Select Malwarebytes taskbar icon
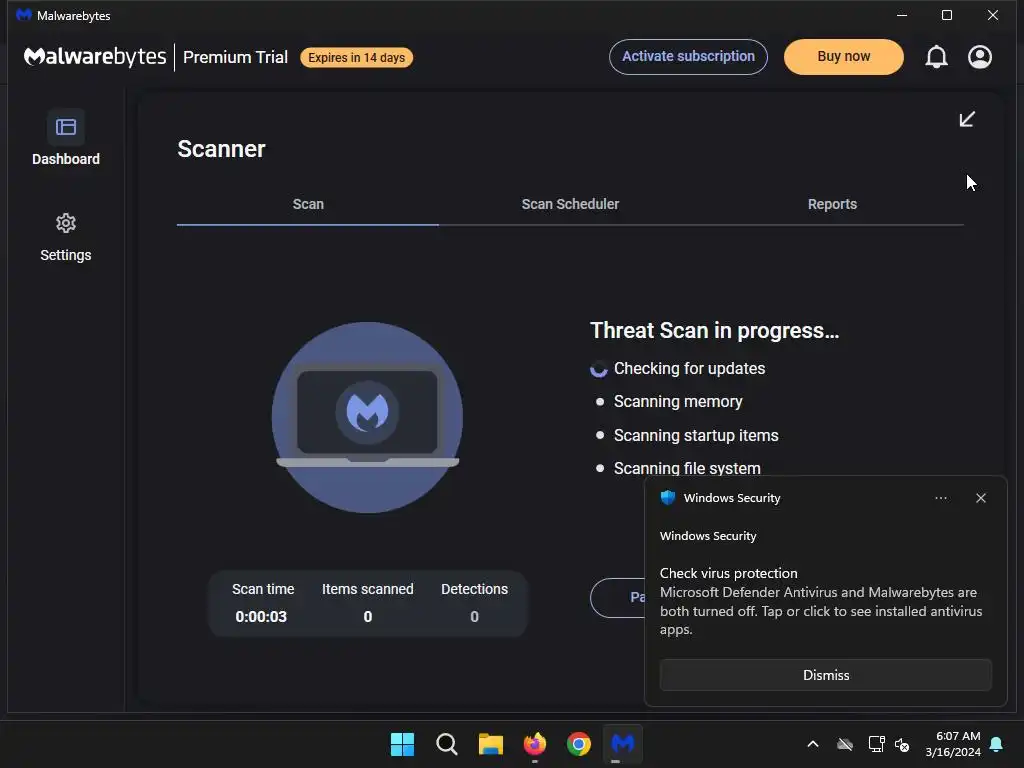 [x=622, y=744]
